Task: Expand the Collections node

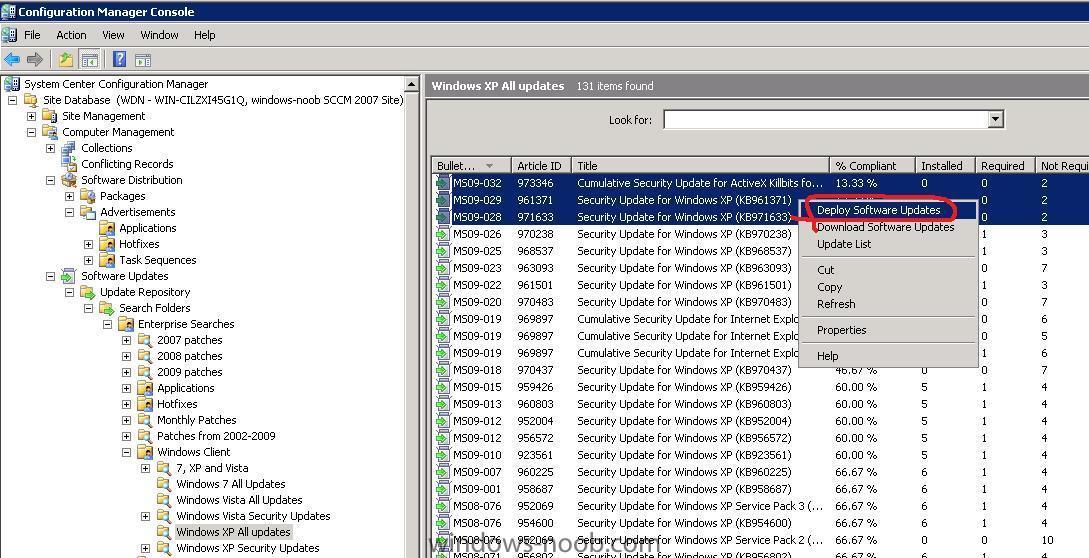Action: click(x=50, y=148)
